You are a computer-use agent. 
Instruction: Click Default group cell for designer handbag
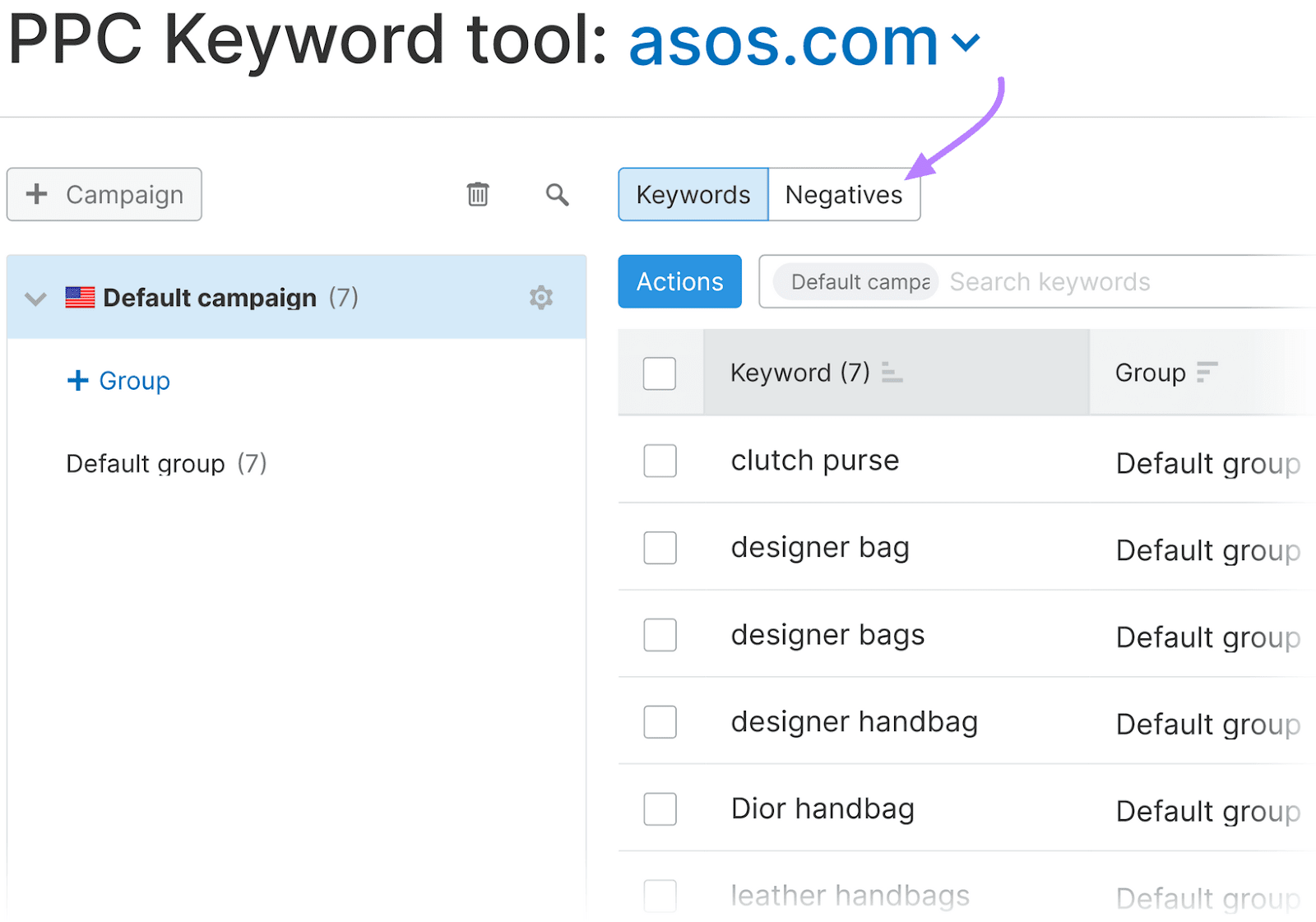tap(1208, 725)
